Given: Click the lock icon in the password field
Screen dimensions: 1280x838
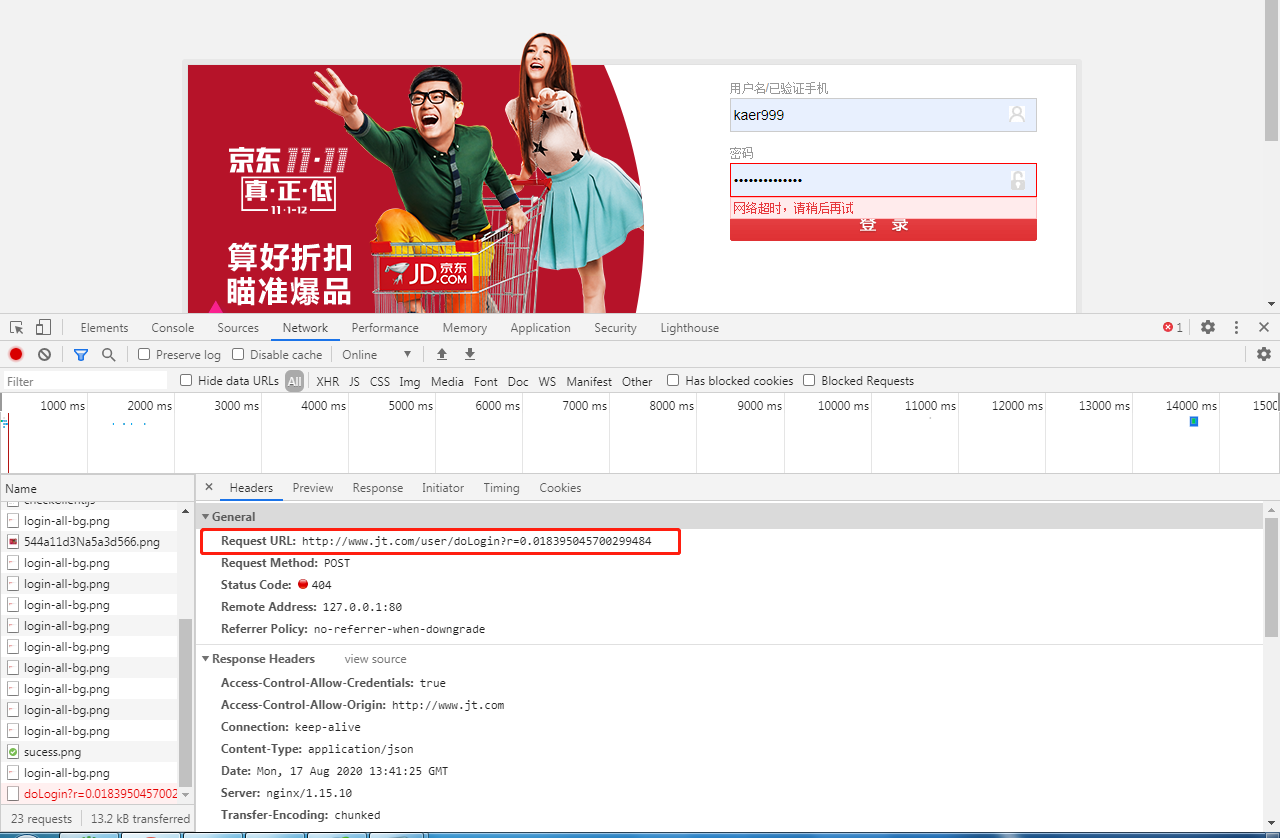Looking at the screenshot, I should click(x=1018, y=180).
